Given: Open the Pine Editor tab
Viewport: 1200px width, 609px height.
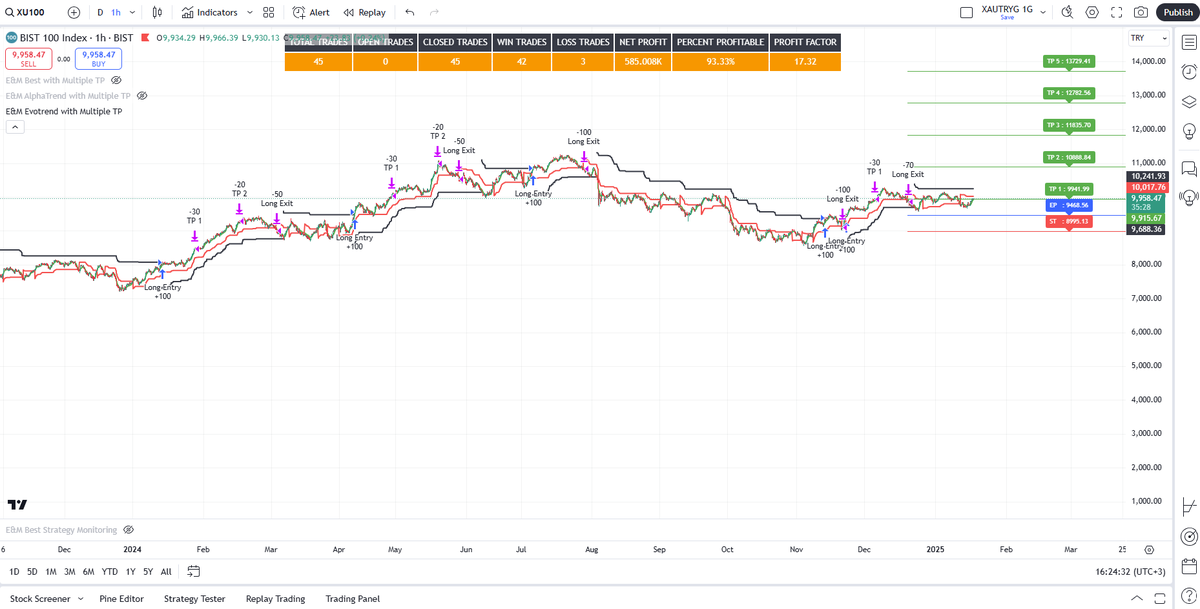Looking at the screenshot, I should click(122, 599).
